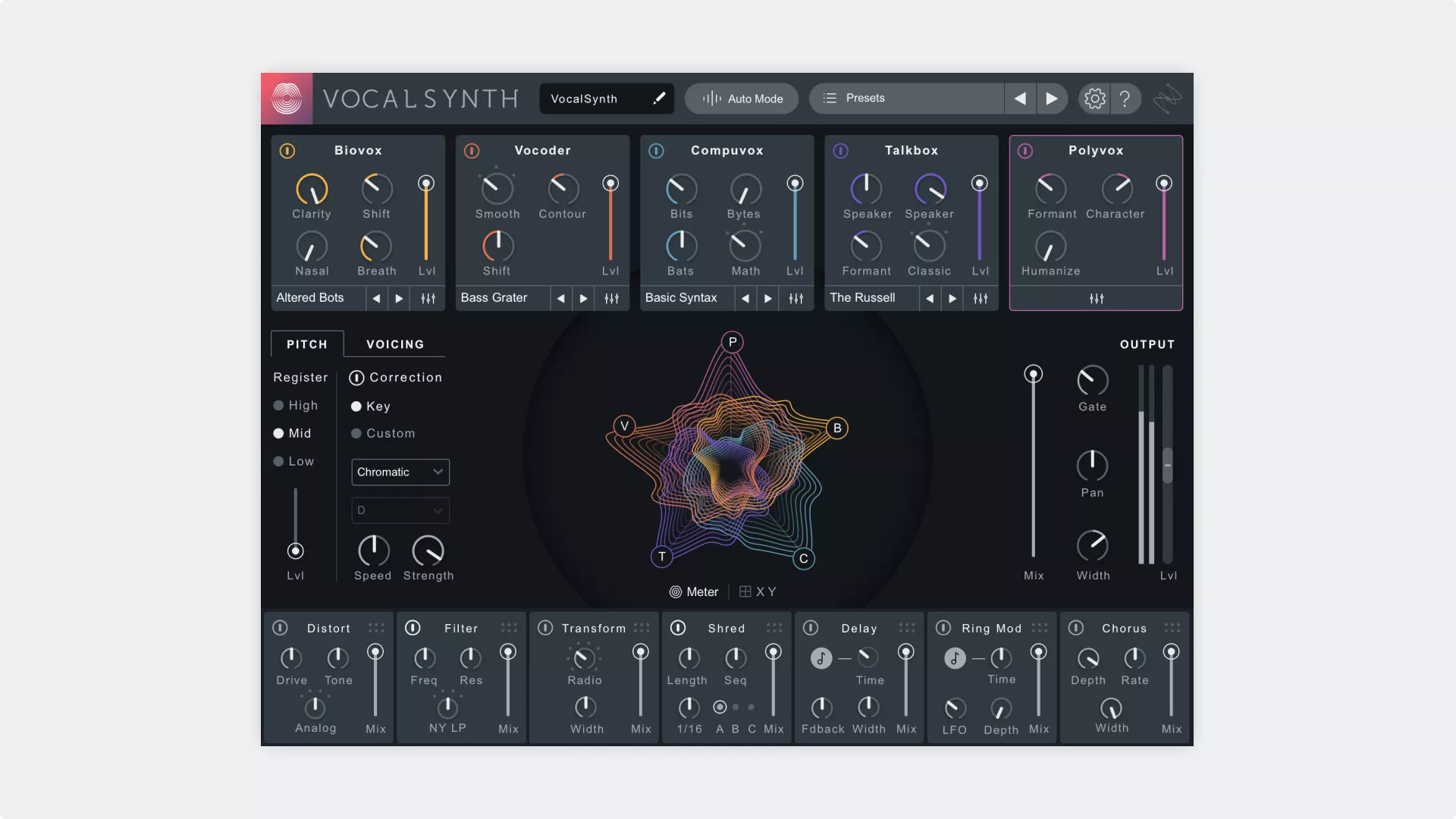This screenshot has height=819, width=1456.
Task: Click the Output Pan knob
Action: 1092,466
